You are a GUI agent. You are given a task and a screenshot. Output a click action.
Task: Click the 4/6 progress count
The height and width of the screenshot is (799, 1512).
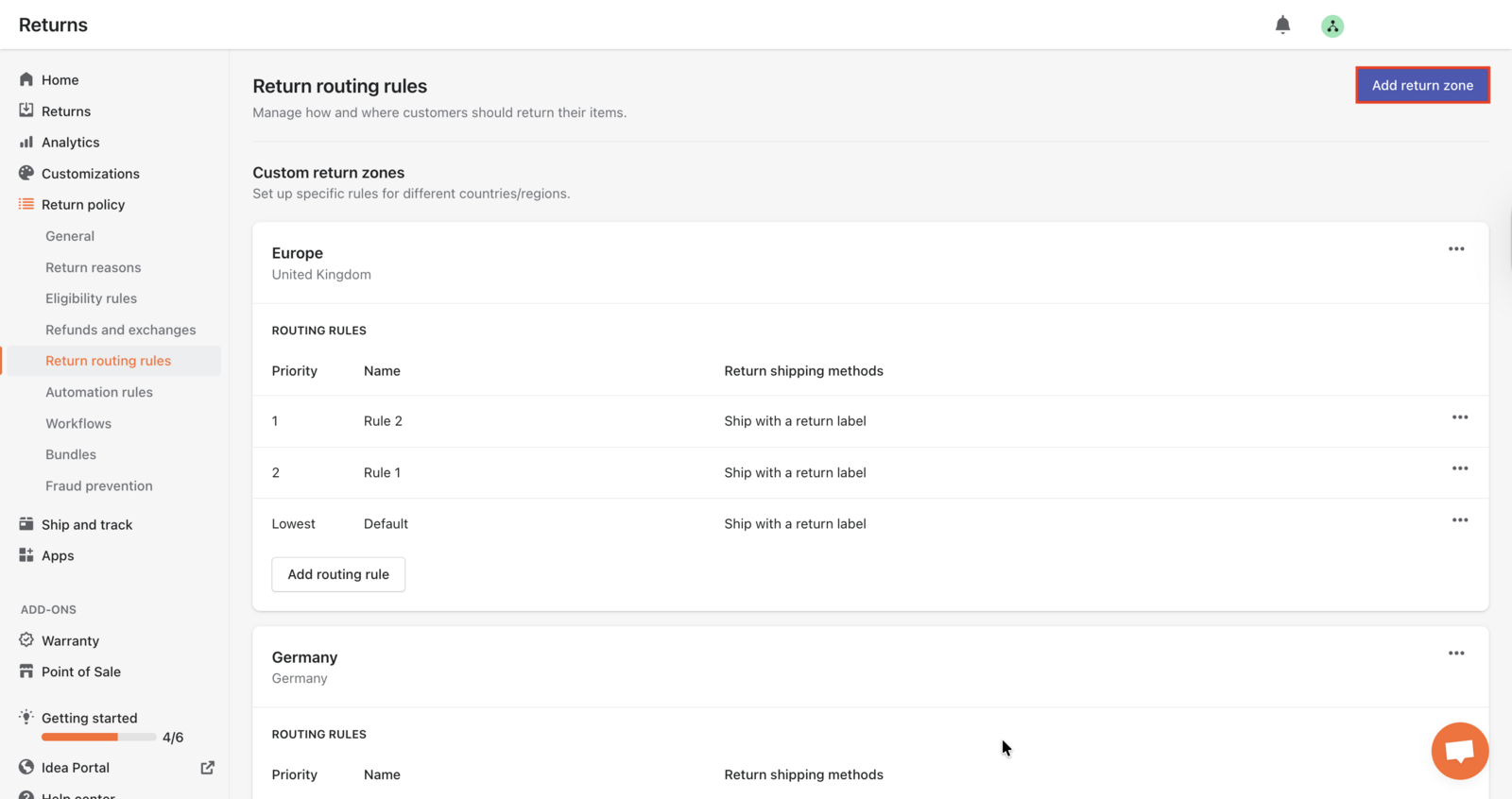point(173,738)
